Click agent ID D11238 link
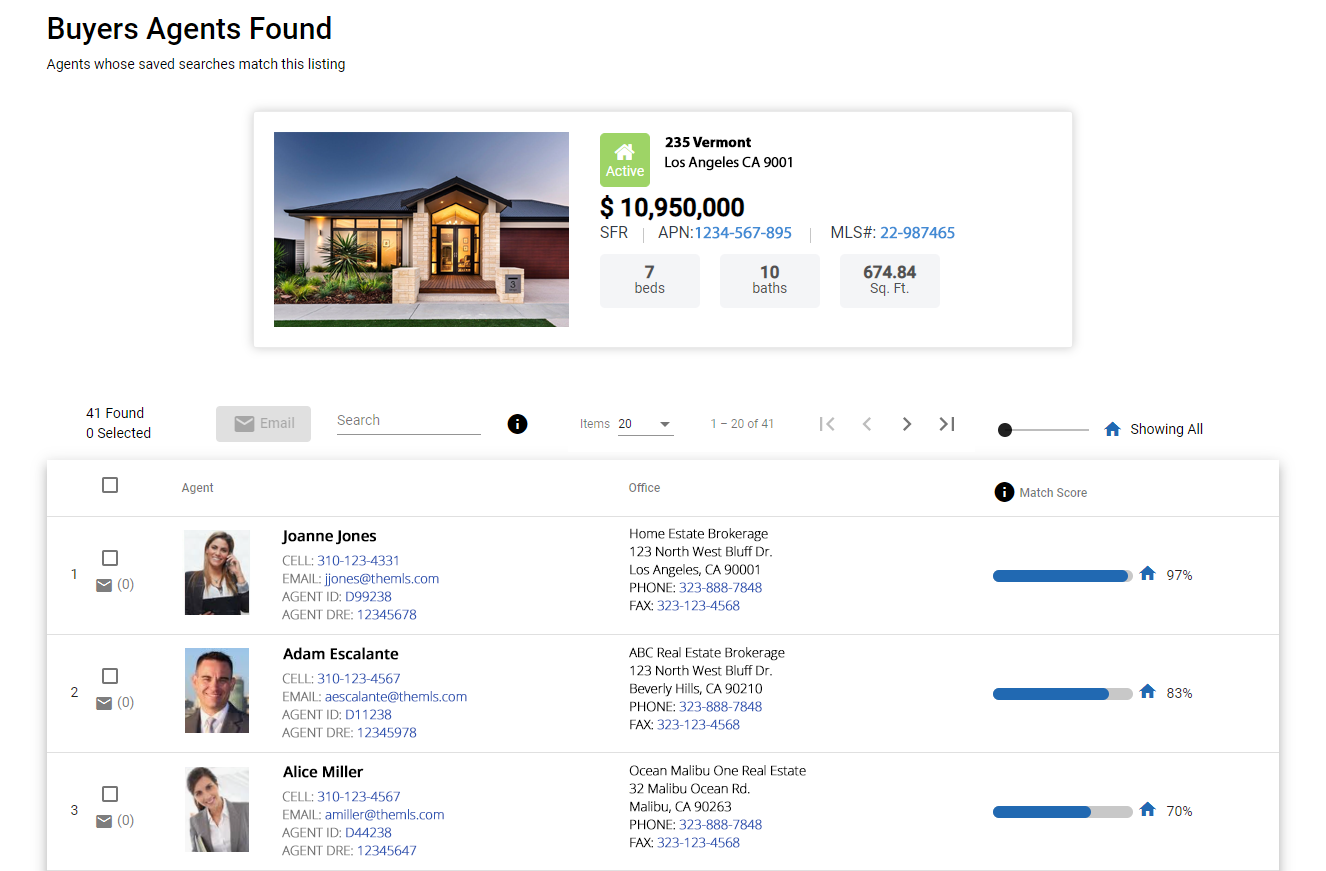1326x871 pixels. [x=368, y=715]
